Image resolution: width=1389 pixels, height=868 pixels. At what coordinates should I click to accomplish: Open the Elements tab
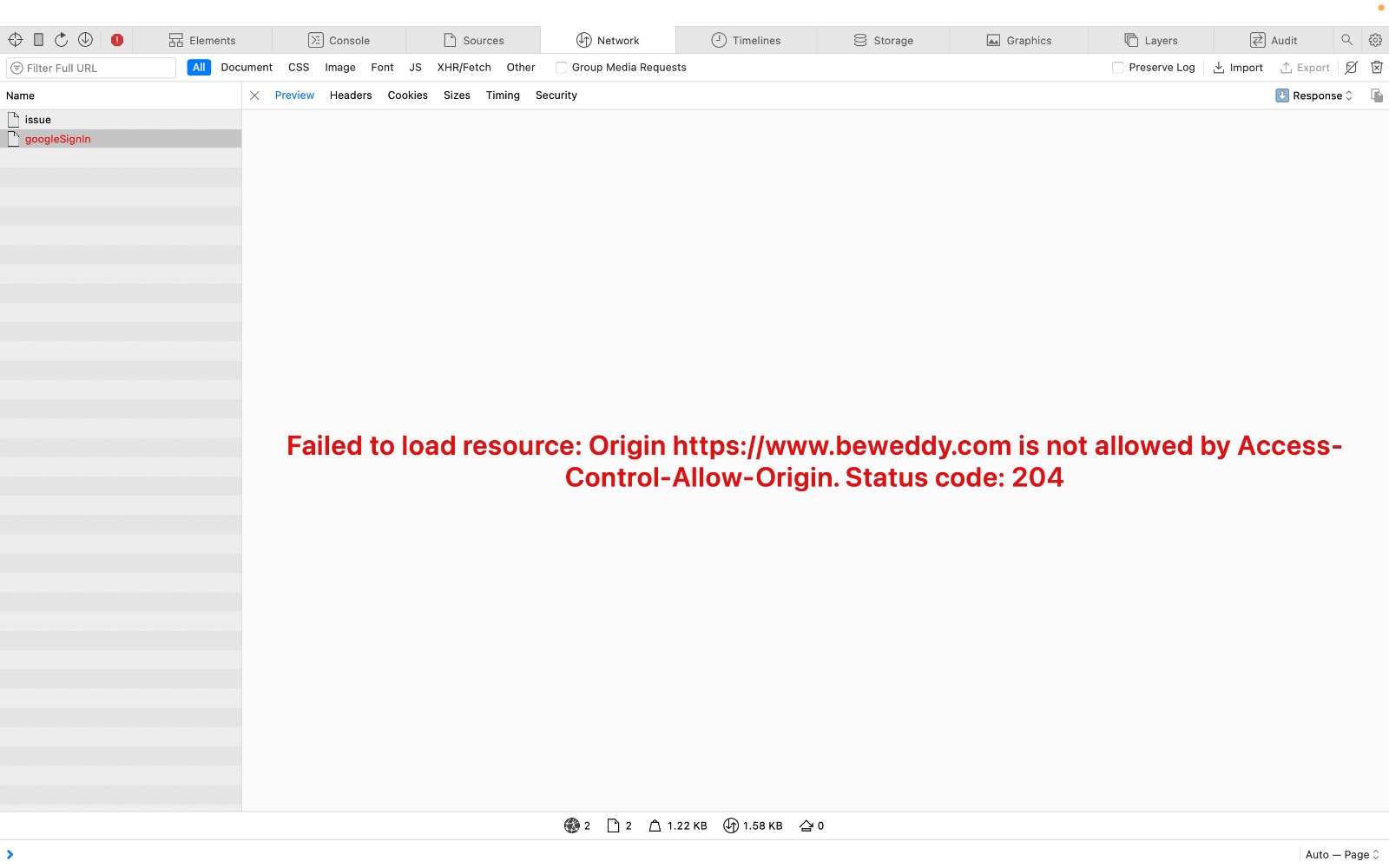coord(202,40)
